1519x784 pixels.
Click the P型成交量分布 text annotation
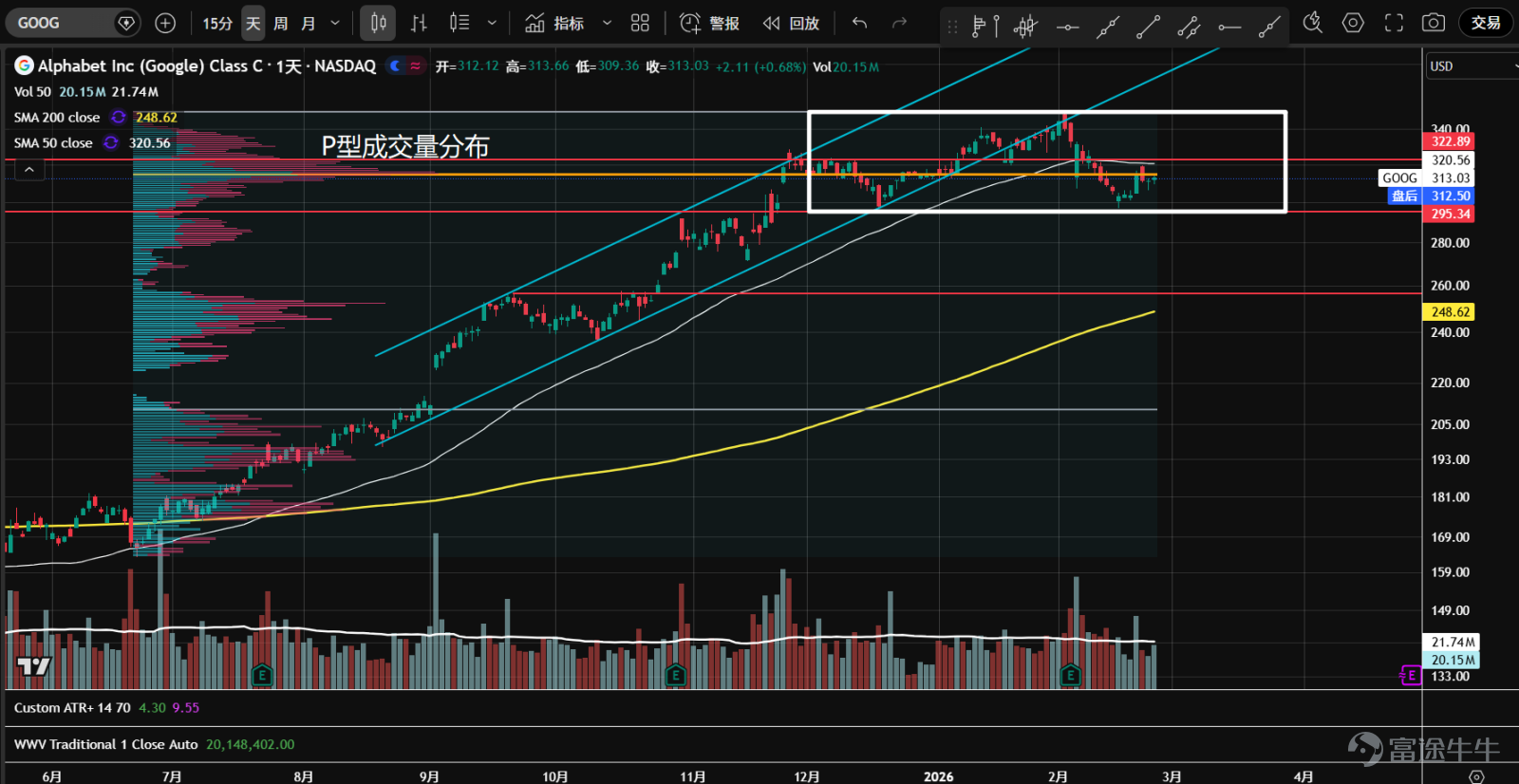(405, 147)
